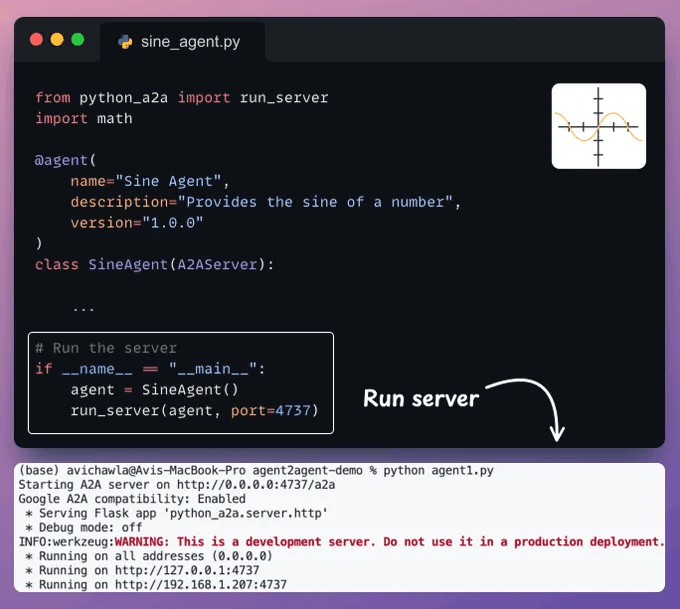680x609 pixels.
Task: Select the sine_agent.py tab
Action: (x=183, y=42)
